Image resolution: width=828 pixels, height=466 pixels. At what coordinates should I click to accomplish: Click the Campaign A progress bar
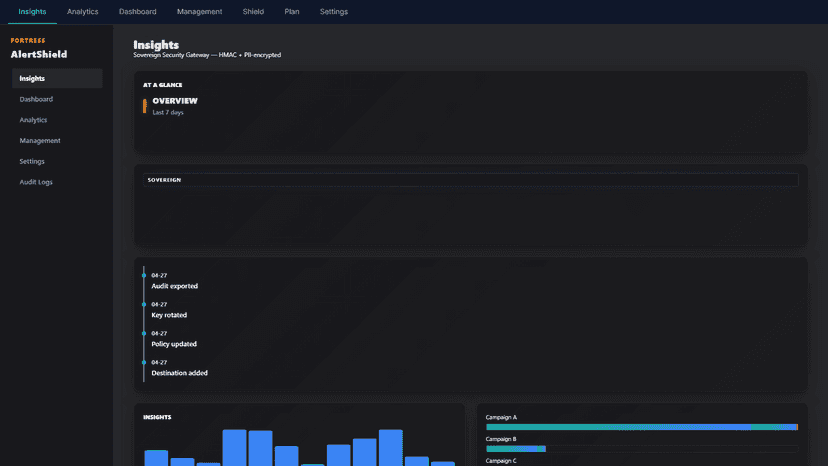pos(642,427)
